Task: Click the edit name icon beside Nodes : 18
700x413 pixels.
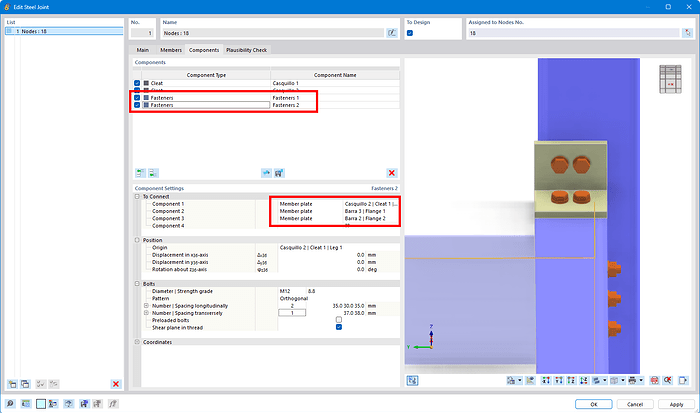Action: click(x=392, y=33)
